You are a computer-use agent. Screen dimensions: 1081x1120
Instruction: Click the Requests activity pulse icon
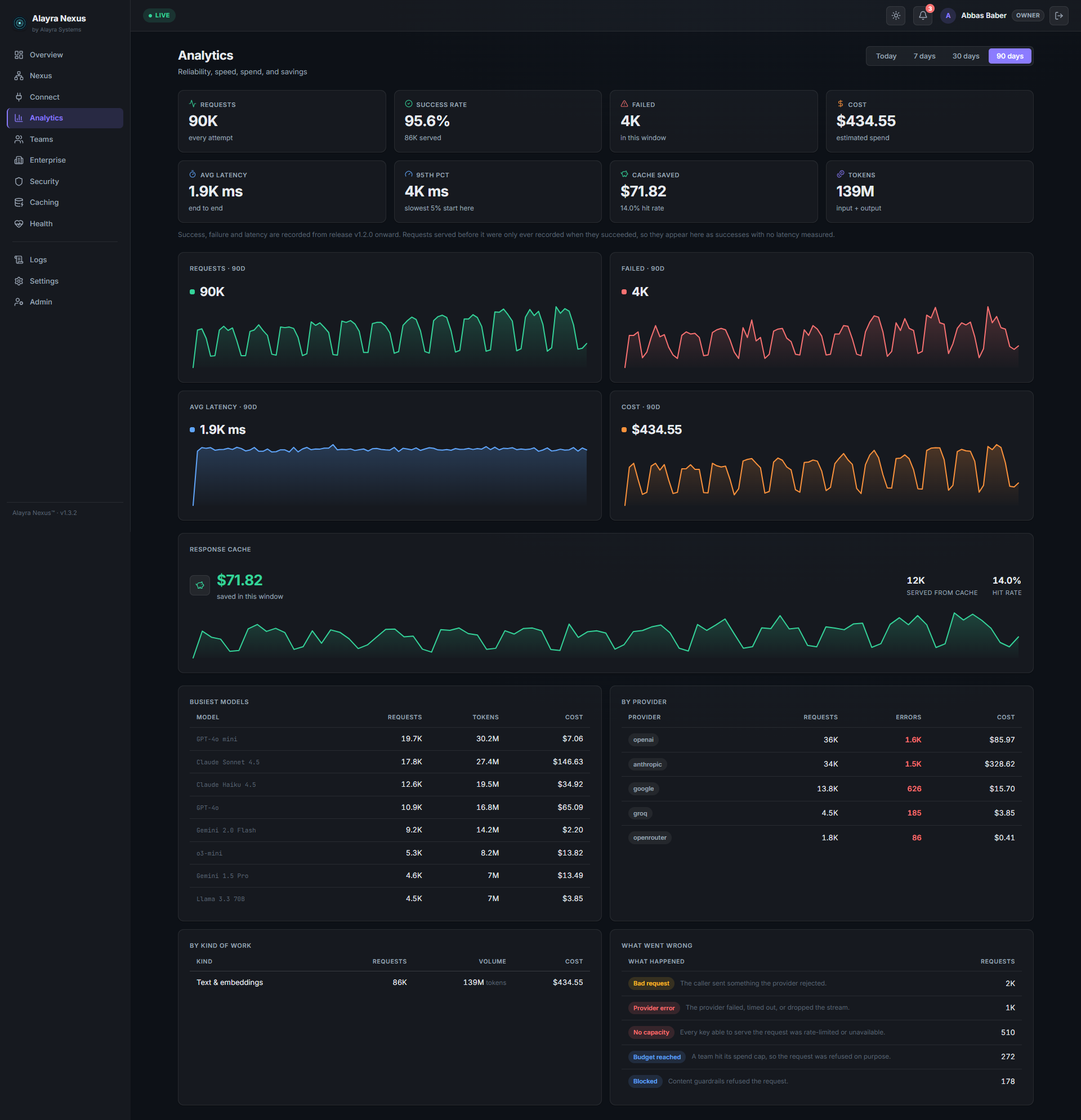point(193,104)
